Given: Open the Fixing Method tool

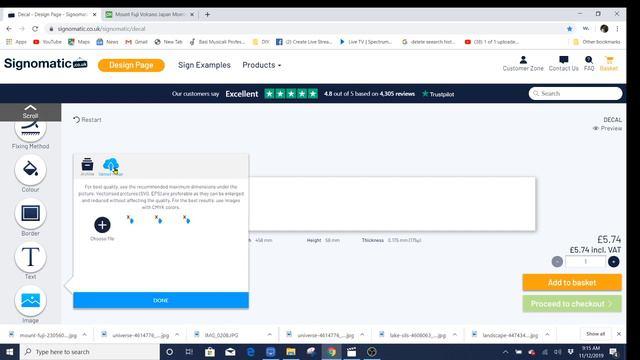Looking at the screenshot, I should [x=30, y=131].
